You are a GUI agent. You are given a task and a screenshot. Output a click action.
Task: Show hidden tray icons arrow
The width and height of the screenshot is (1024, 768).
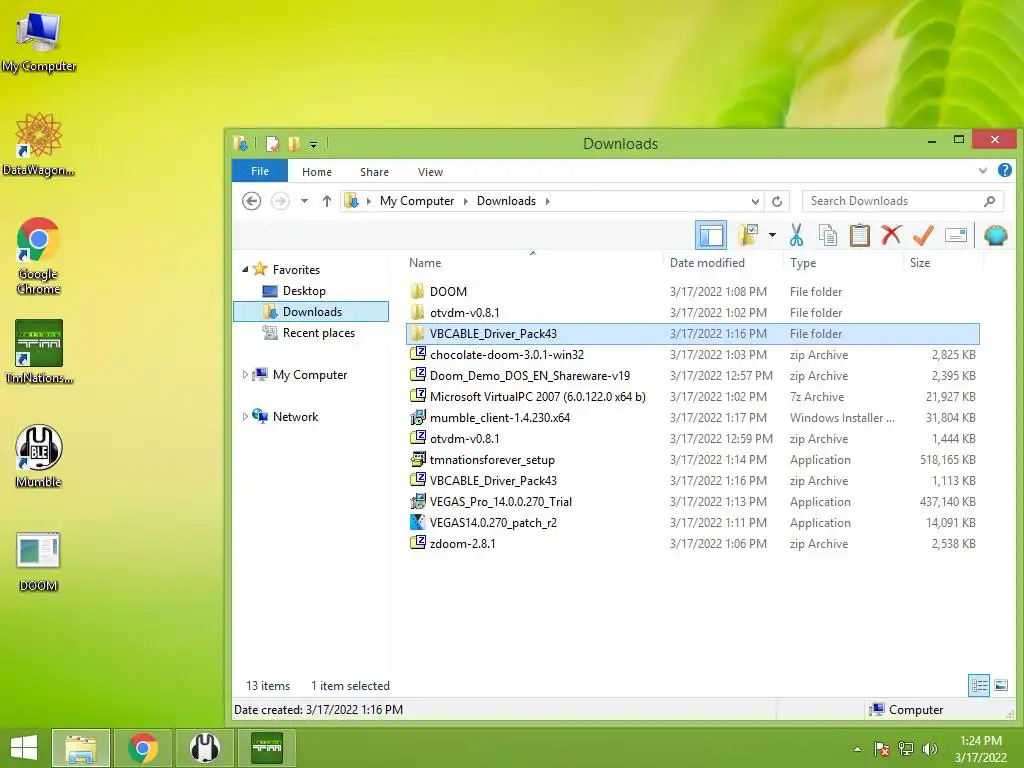[x=857, y=749]
